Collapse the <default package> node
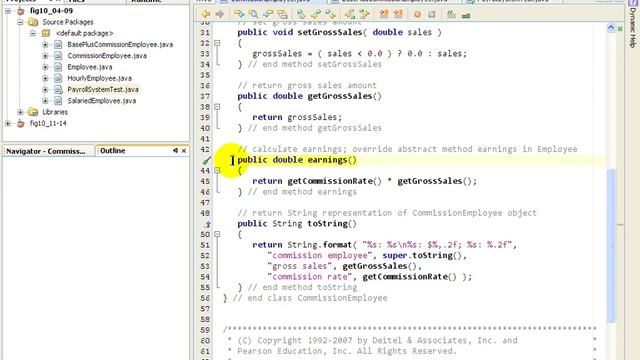Screen dimensions: 640x360 tap(33, 33)
